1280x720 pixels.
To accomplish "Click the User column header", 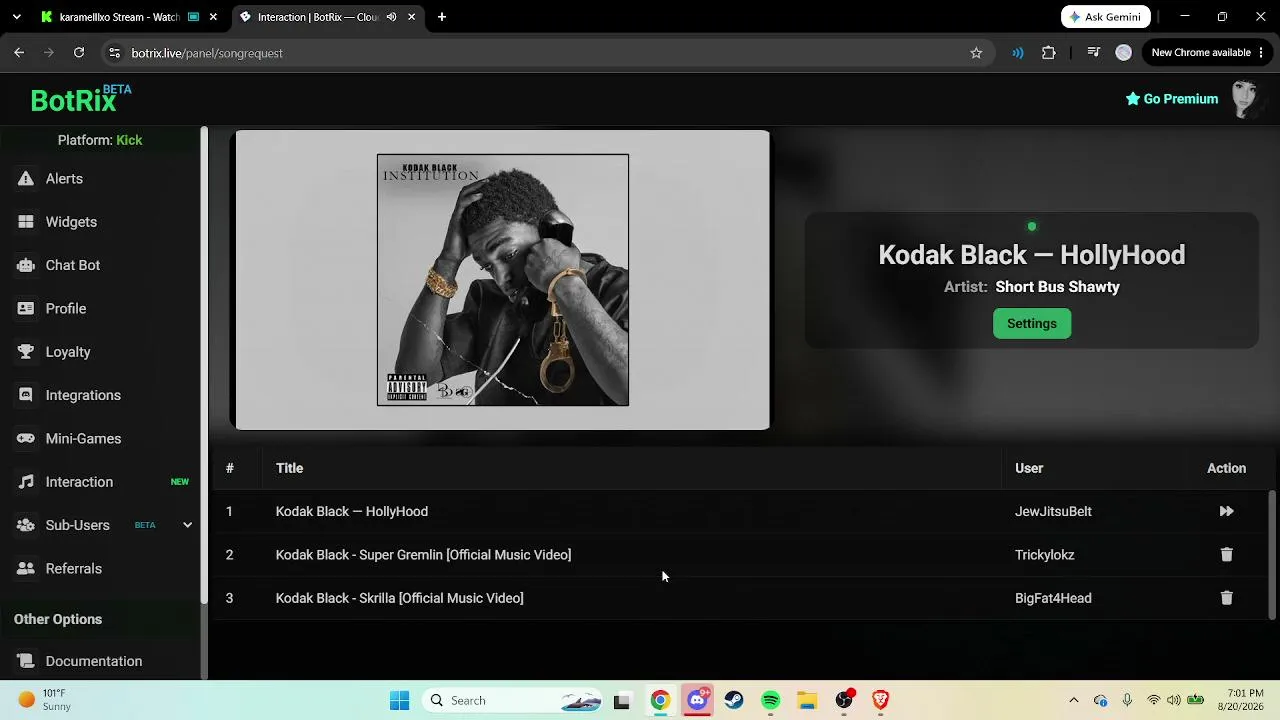I will [1029, 468].
